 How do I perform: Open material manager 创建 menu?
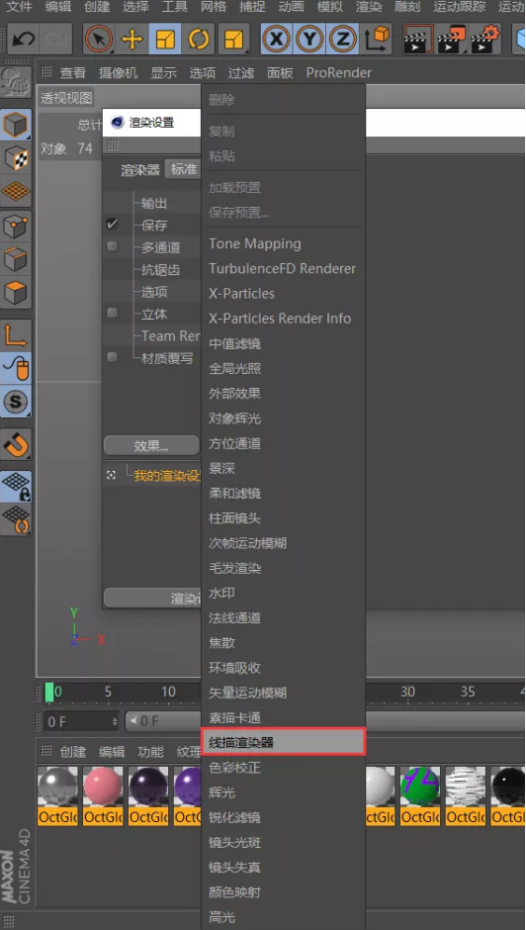[x=73, y=751]
